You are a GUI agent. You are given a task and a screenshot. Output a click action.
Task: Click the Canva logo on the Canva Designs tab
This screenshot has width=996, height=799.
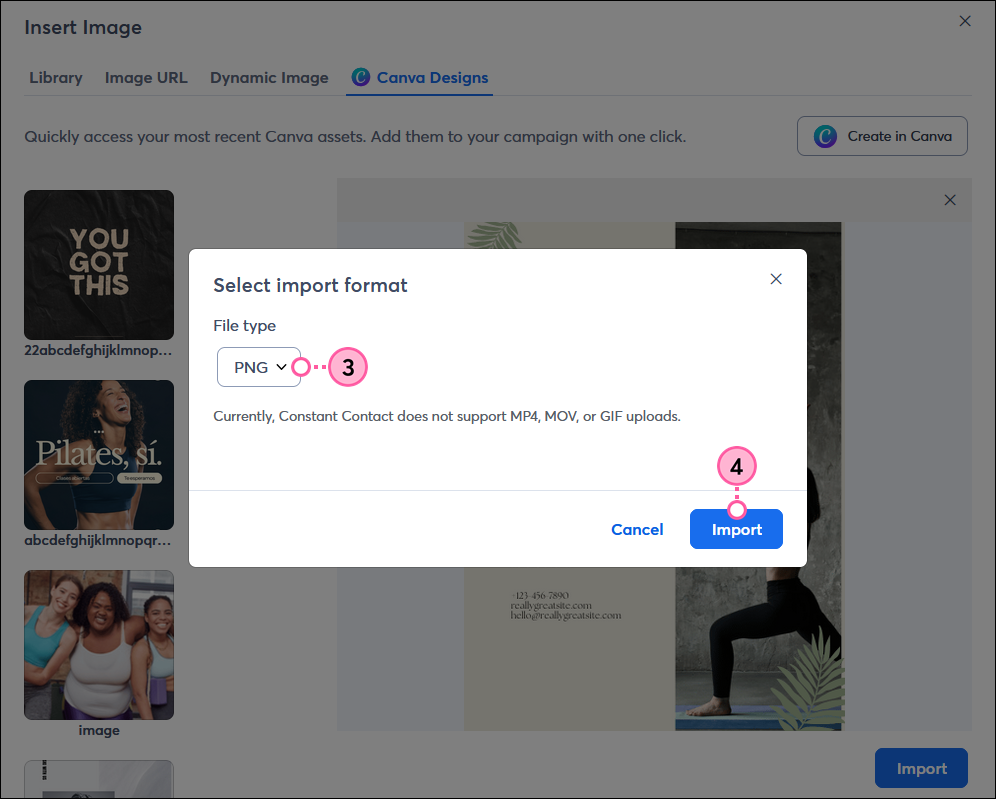coord(360,77)
